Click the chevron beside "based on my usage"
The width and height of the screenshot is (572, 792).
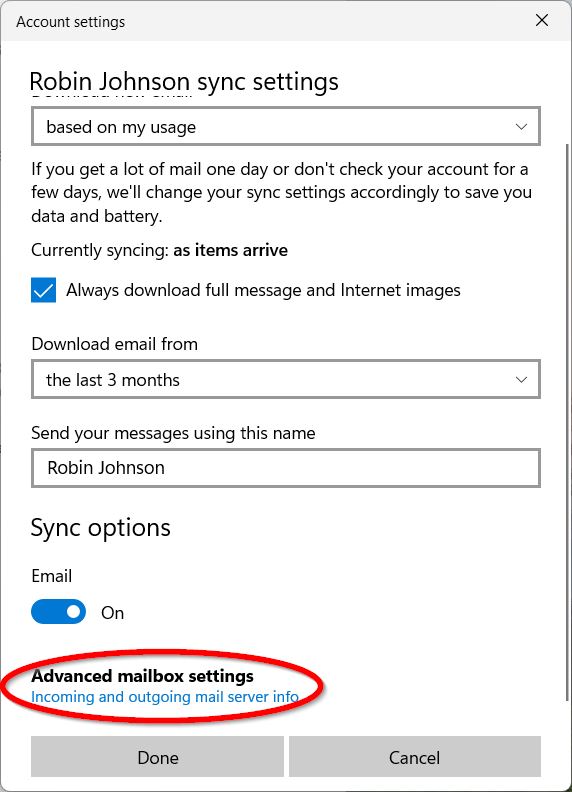click(521, 126)
